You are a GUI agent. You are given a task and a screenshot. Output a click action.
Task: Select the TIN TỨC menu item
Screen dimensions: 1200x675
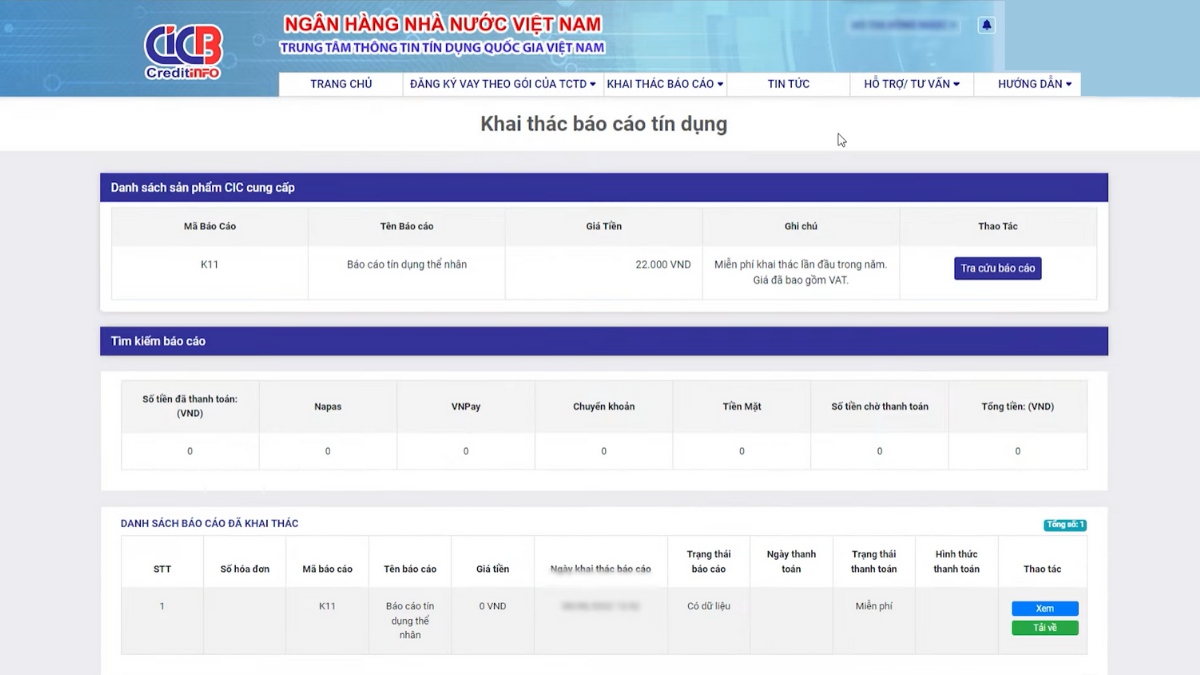[788, 84]
